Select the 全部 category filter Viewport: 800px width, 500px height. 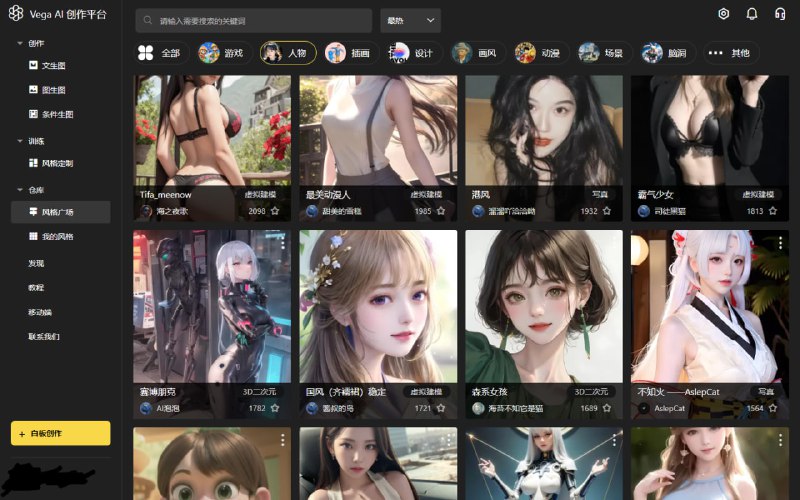click(161, 53)
